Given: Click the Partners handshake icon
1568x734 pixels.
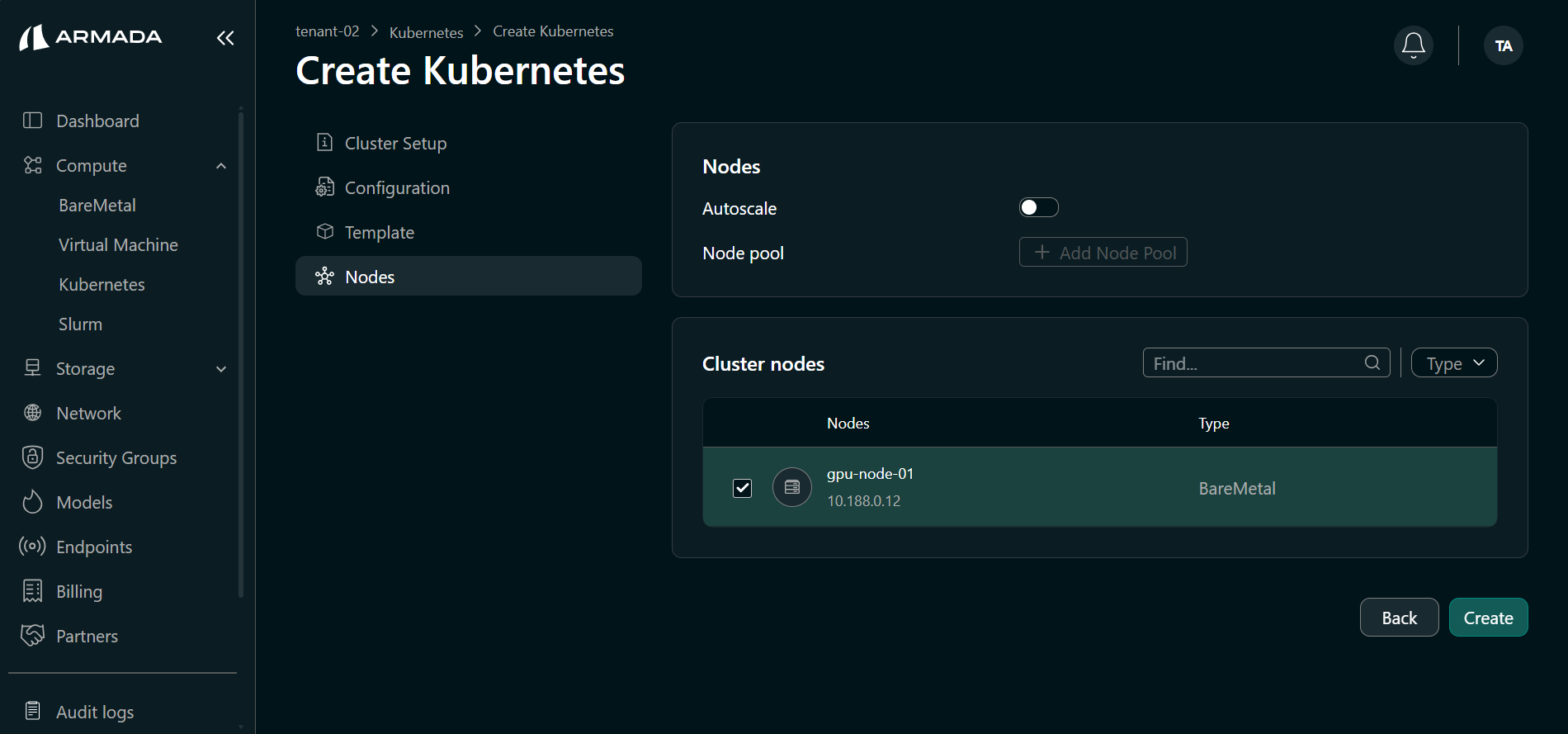Looking at the screenshot, I should point(33,636).
